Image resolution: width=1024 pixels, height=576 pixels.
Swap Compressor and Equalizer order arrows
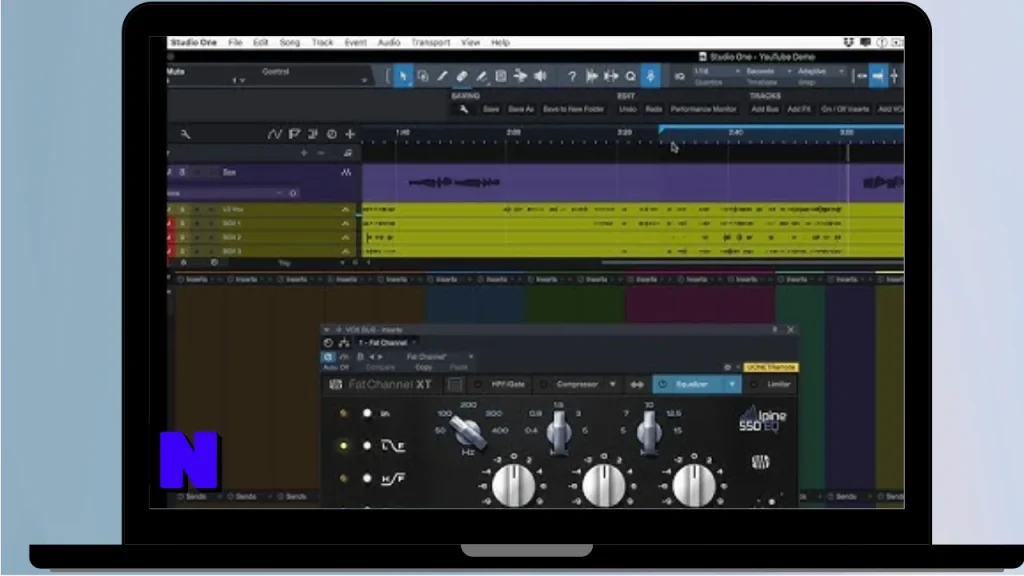tap(637, 385)
